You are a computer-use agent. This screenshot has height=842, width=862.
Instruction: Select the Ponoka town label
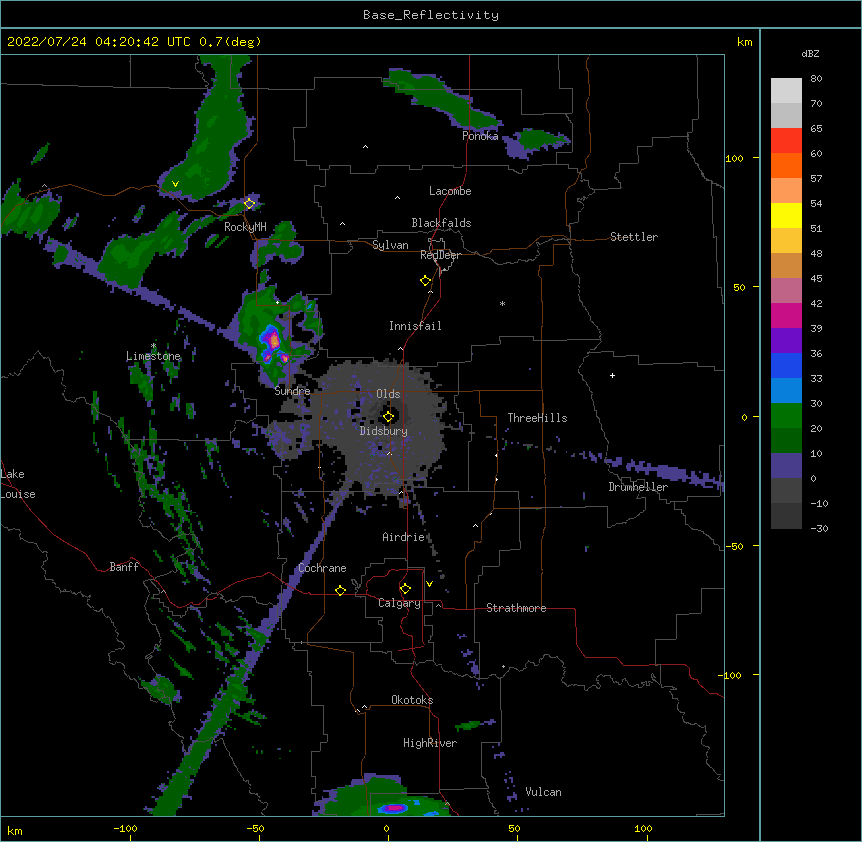click(x=480, y=136)
